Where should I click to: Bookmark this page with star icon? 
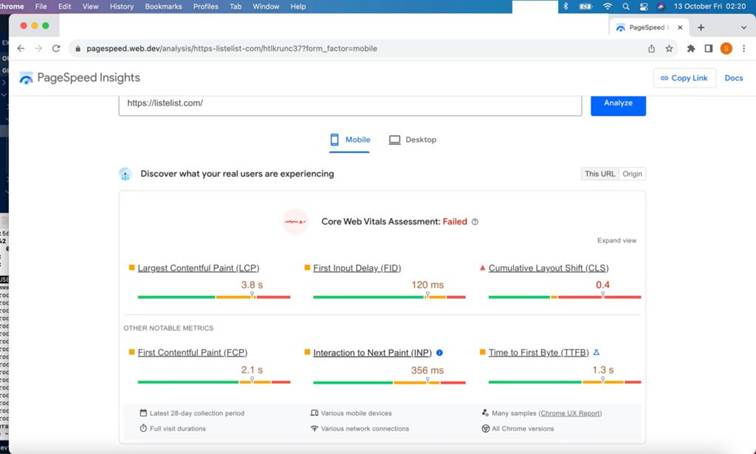[668, 48]
